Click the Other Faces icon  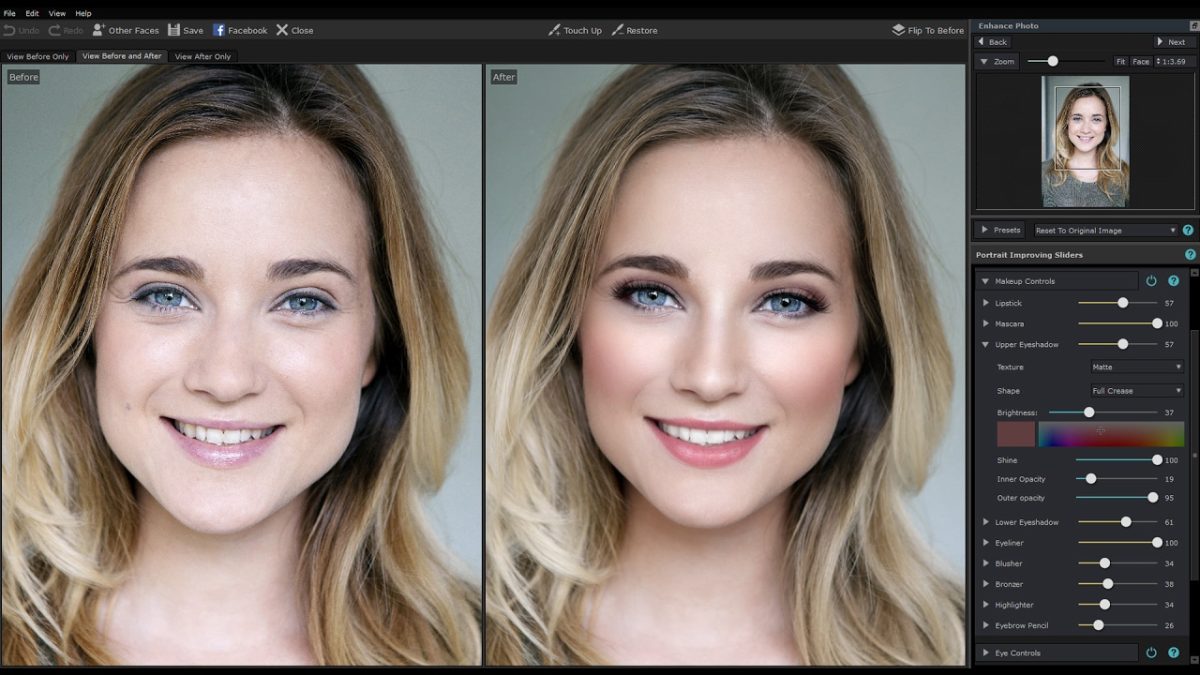tap(98, 30)
